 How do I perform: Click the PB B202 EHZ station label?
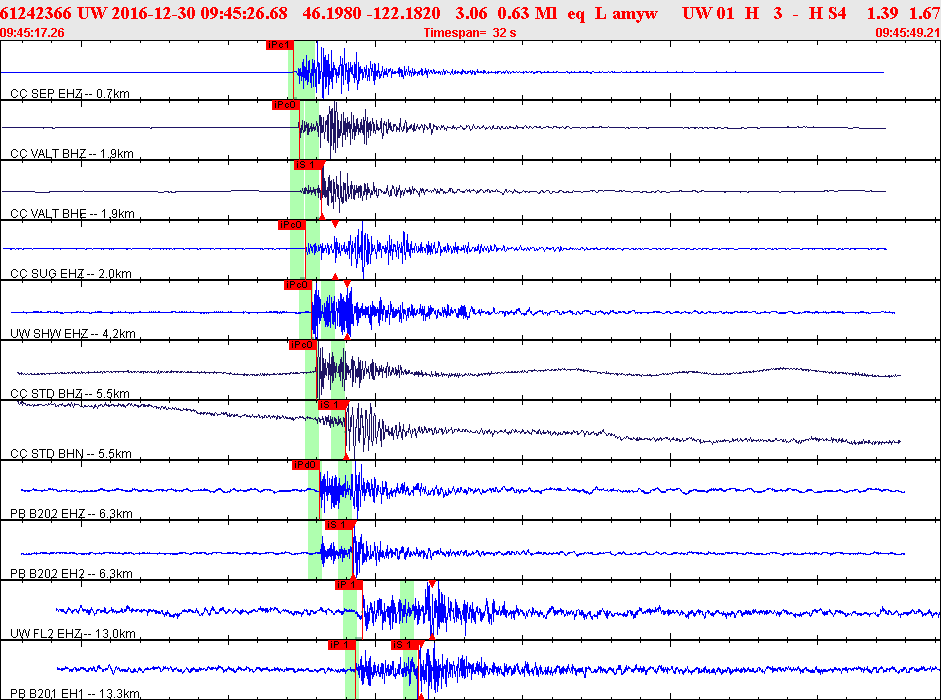71,514
